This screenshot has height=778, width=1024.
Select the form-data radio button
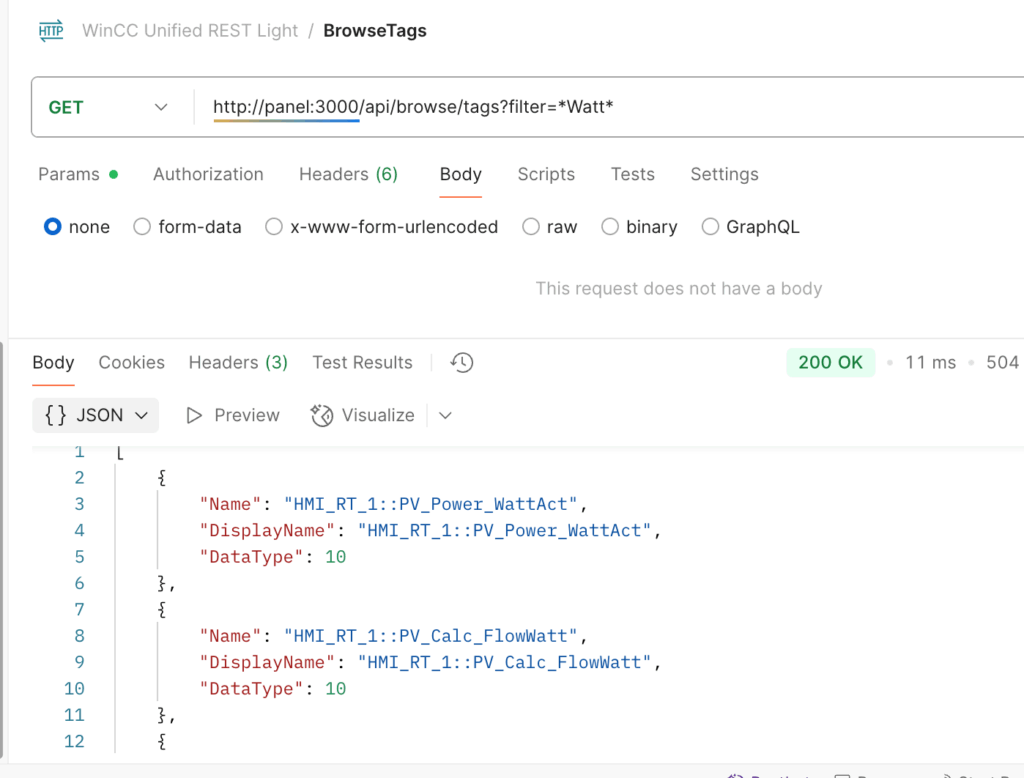(x=142, y=227)
